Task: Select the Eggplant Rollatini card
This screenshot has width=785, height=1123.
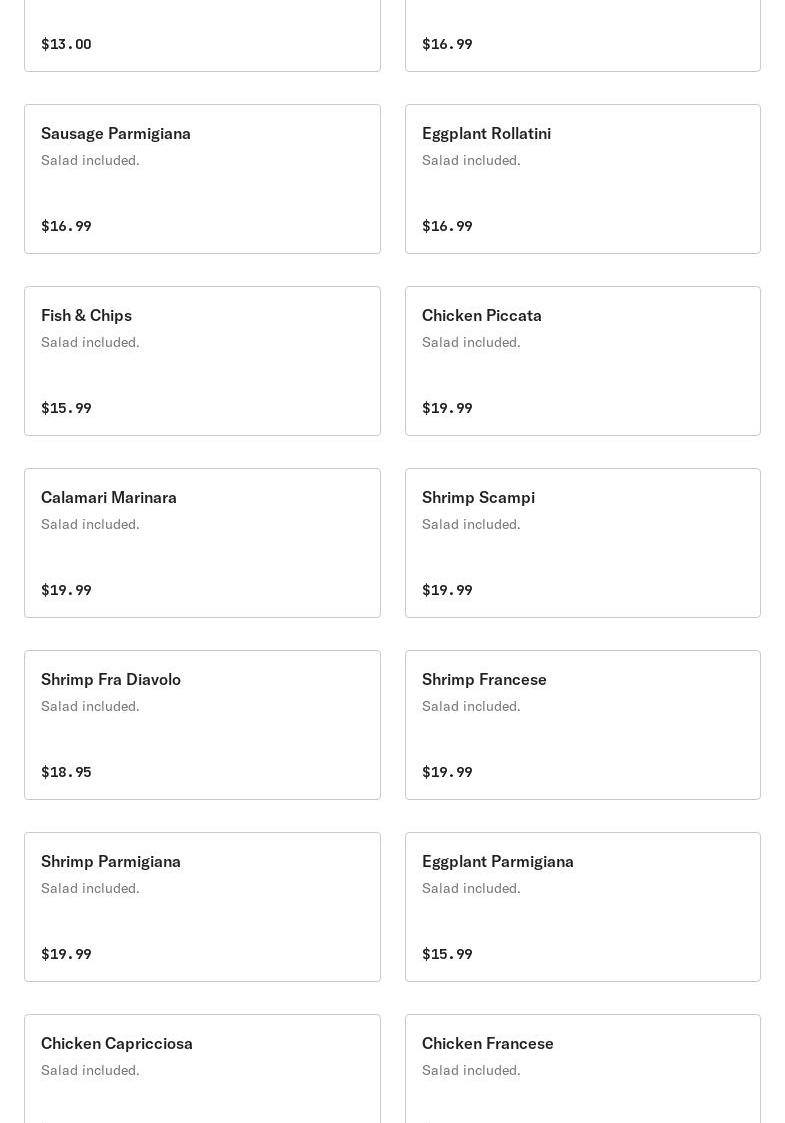Action: (486, 134)
